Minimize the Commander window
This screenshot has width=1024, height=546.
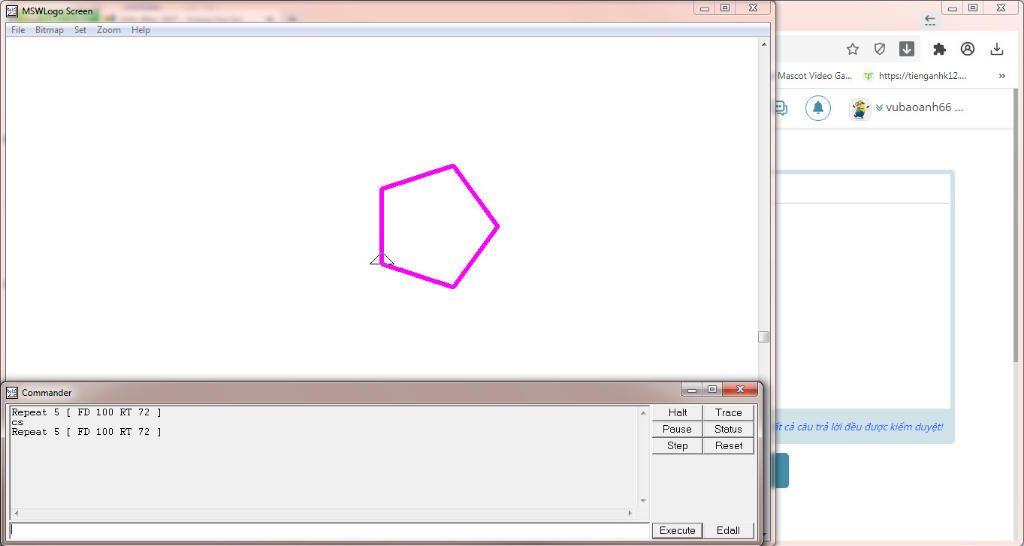click(x=692, y=389)
